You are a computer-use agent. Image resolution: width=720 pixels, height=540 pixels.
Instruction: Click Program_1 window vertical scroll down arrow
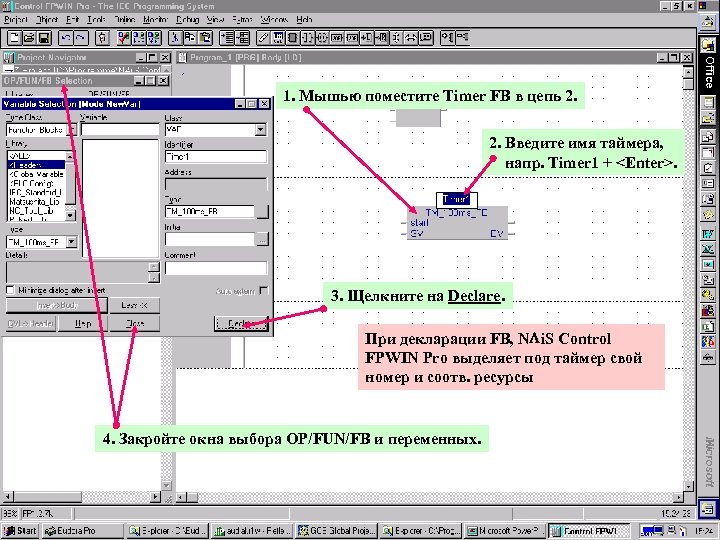coord(688,486)
